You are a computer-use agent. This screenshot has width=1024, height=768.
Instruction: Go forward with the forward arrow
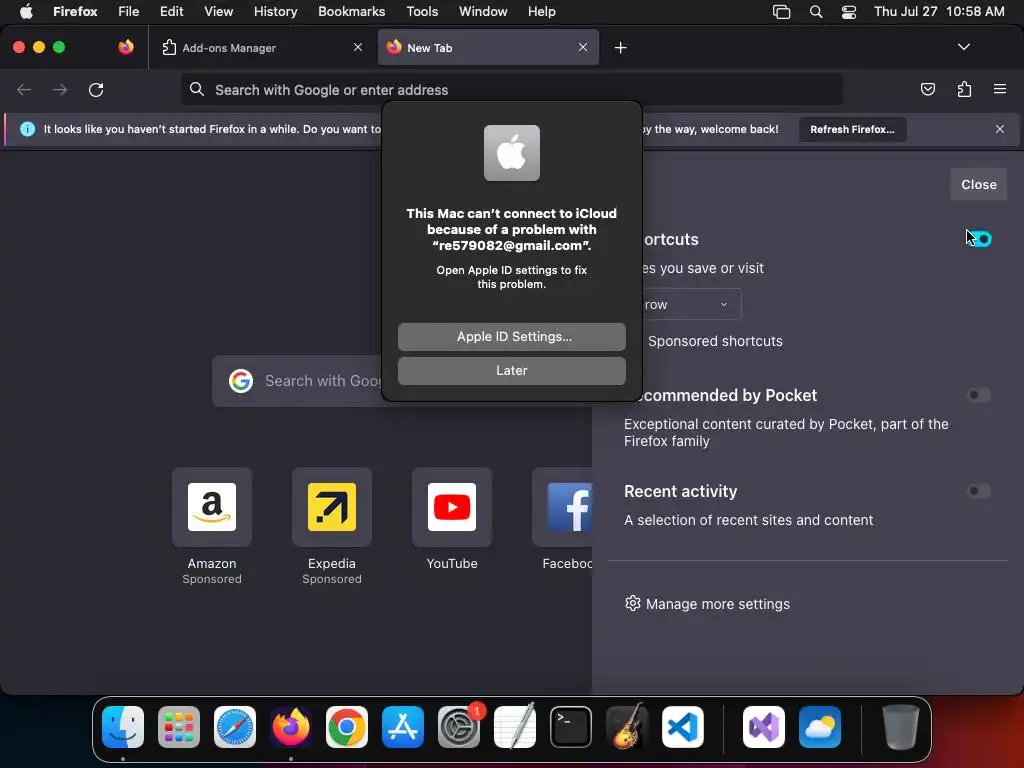(x=60, y=89)
